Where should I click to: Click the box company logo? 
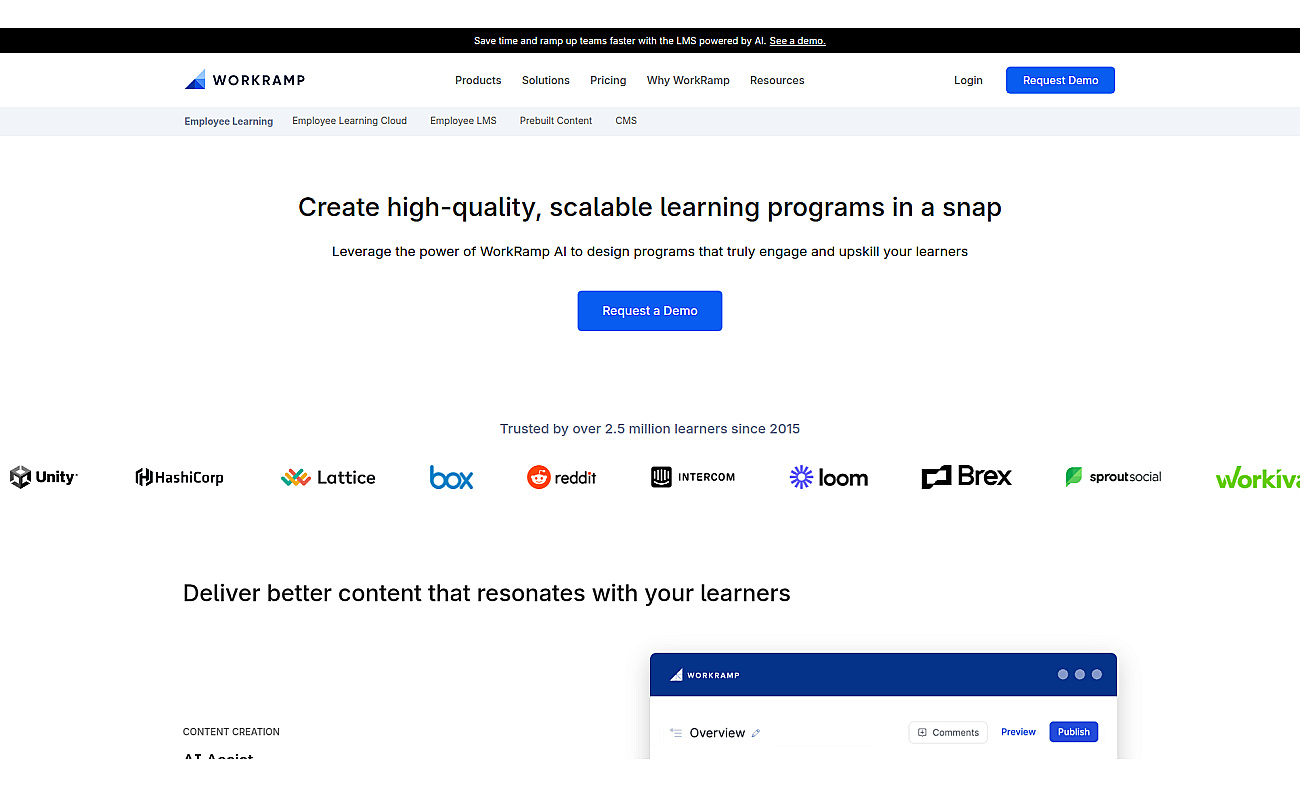point(451,477)
